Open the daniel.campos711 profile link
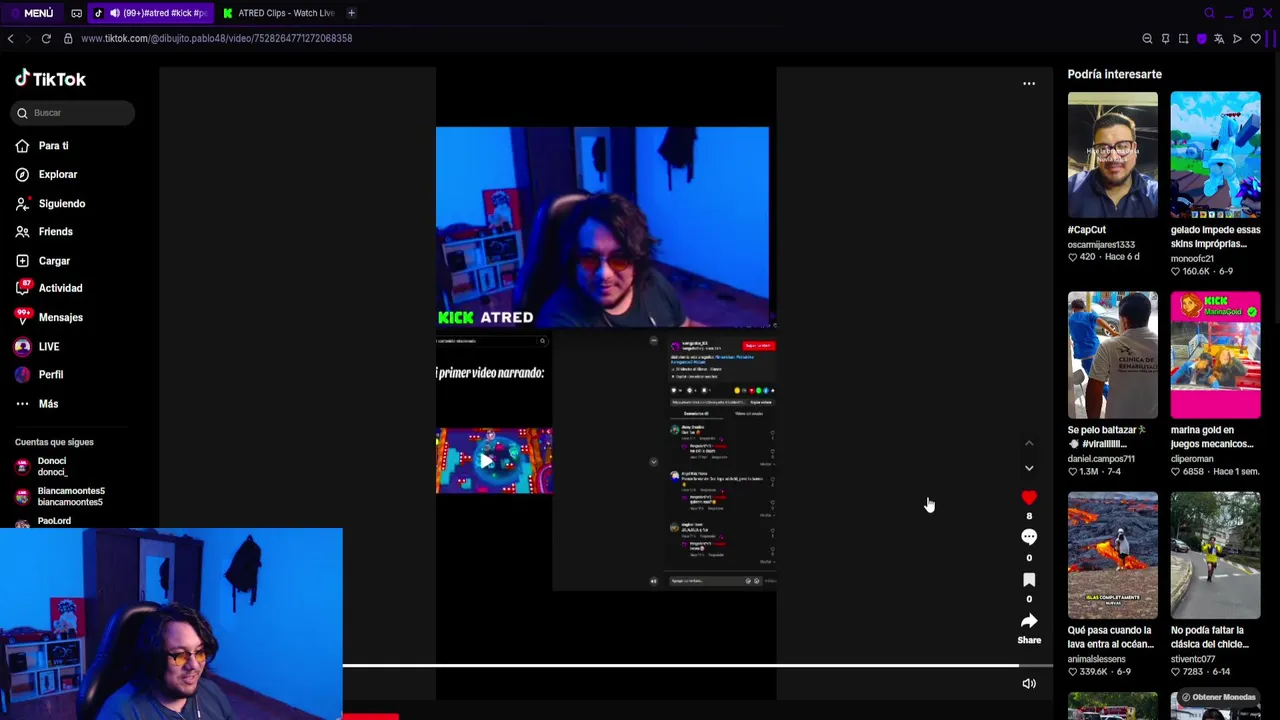The height and width of the screenshot is (720, 1280). tap(1101, 459)
